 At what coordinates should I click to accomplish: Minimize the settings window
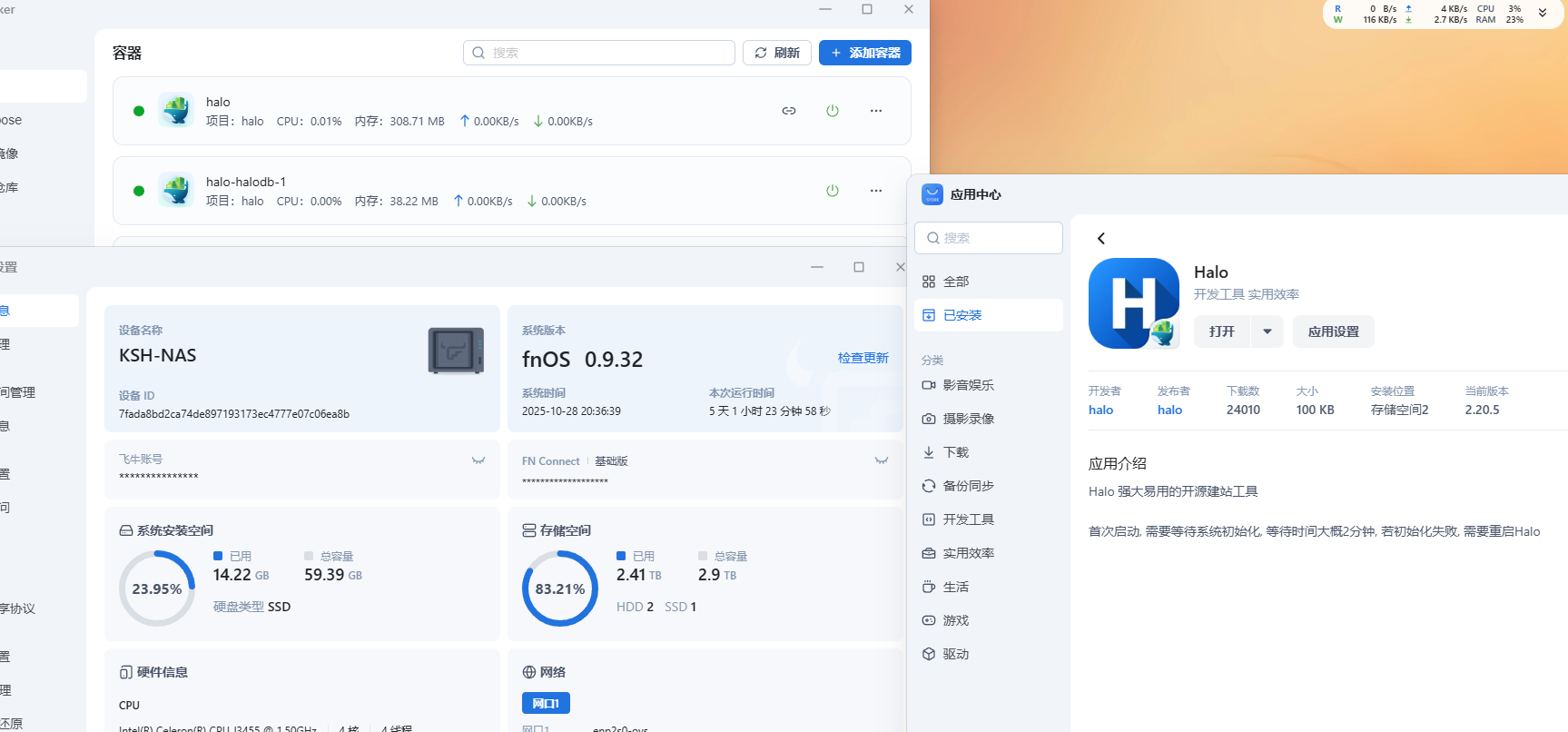(x=817, y=267)
